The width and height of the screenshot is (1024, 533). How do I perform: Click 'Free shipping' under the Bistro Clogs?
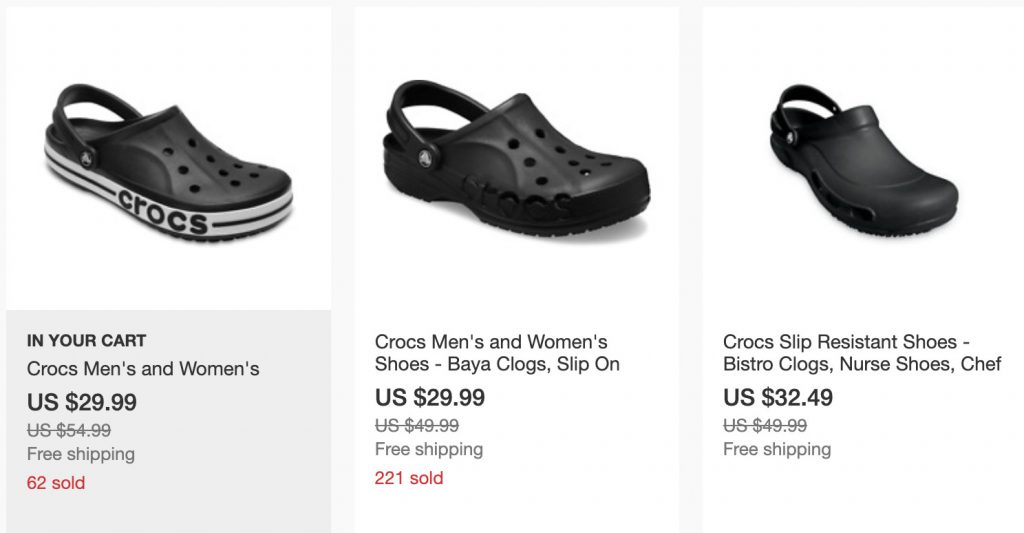tap(777, 449)
